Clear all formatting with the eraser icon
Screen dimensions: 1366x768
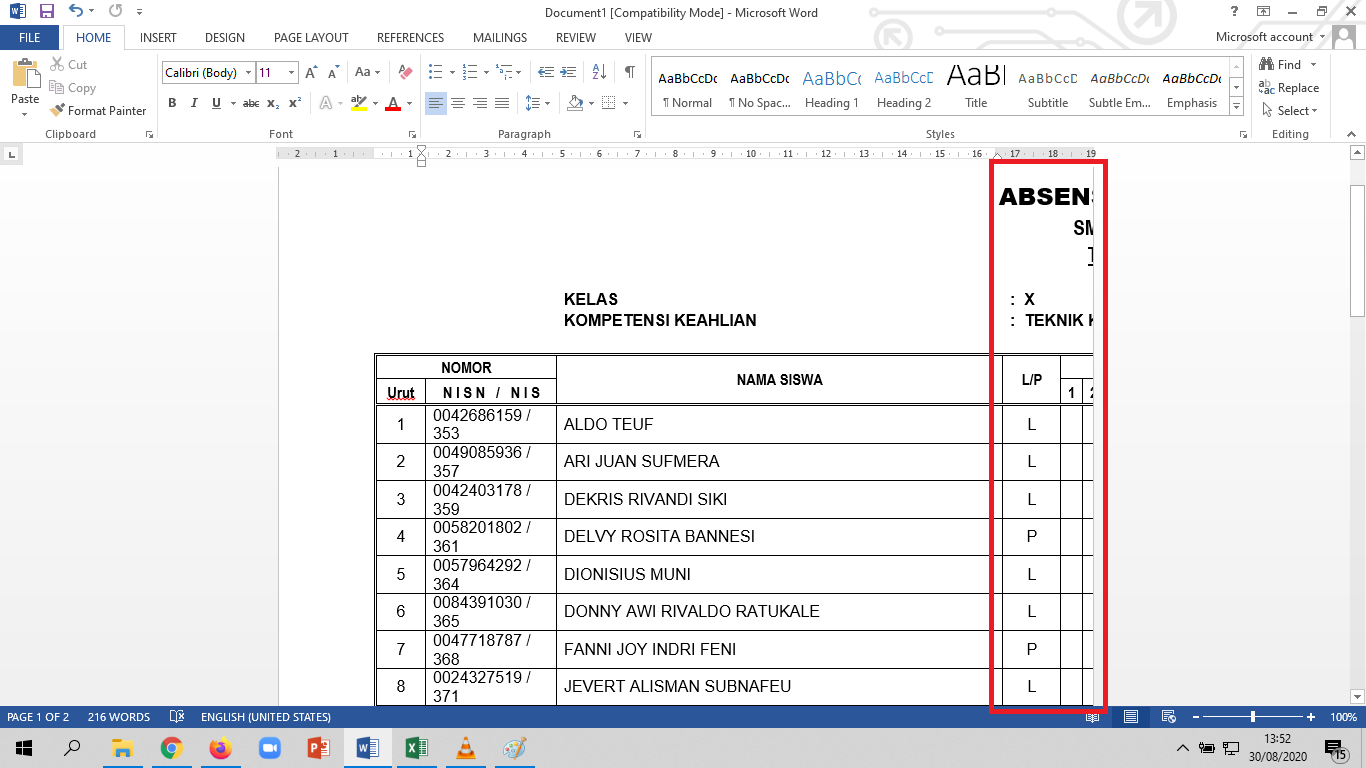pyautogui.click(x=404, y=72)
